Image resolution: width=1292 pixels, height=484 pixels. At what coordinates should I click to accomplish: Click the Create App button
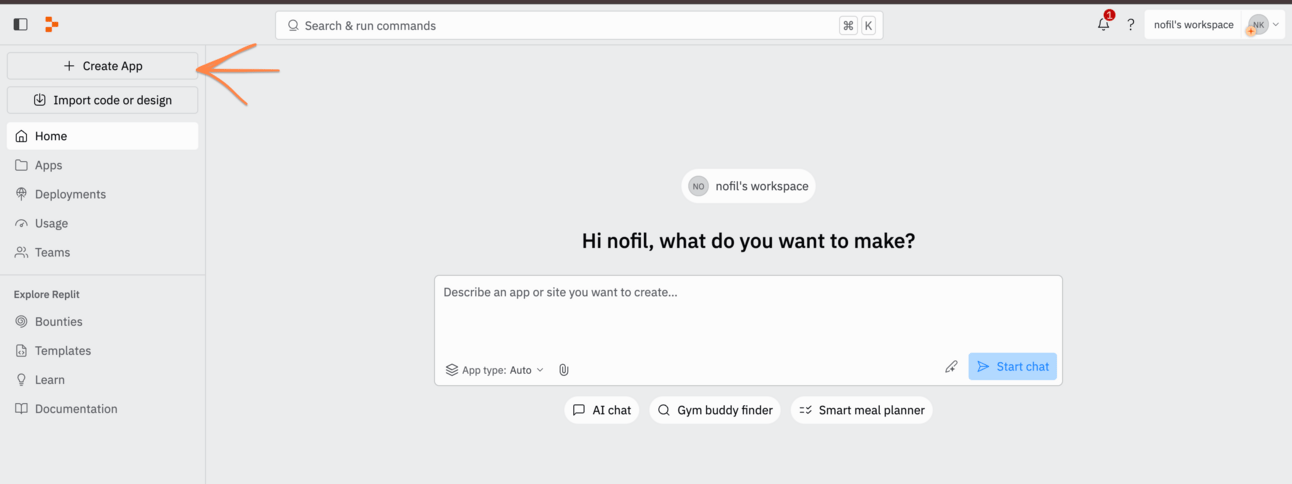[102, 66]
